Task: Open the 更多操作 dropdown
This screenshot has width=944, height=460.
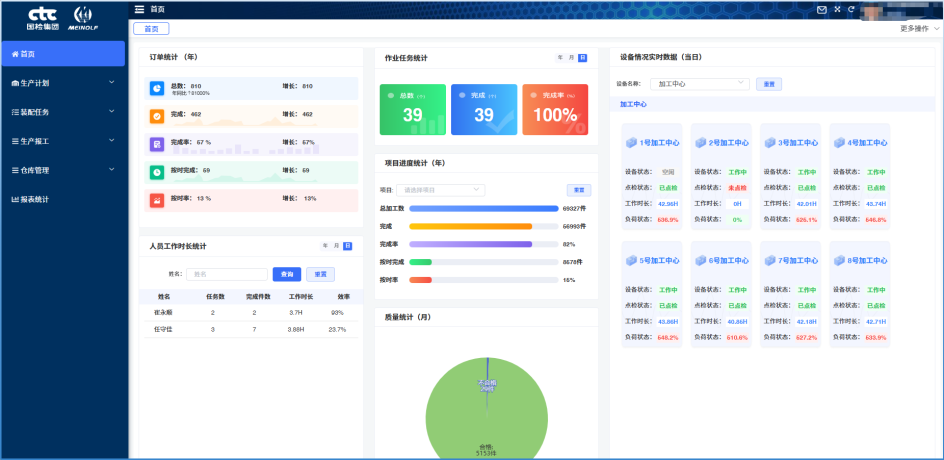Action: click(x=919, y=28)
